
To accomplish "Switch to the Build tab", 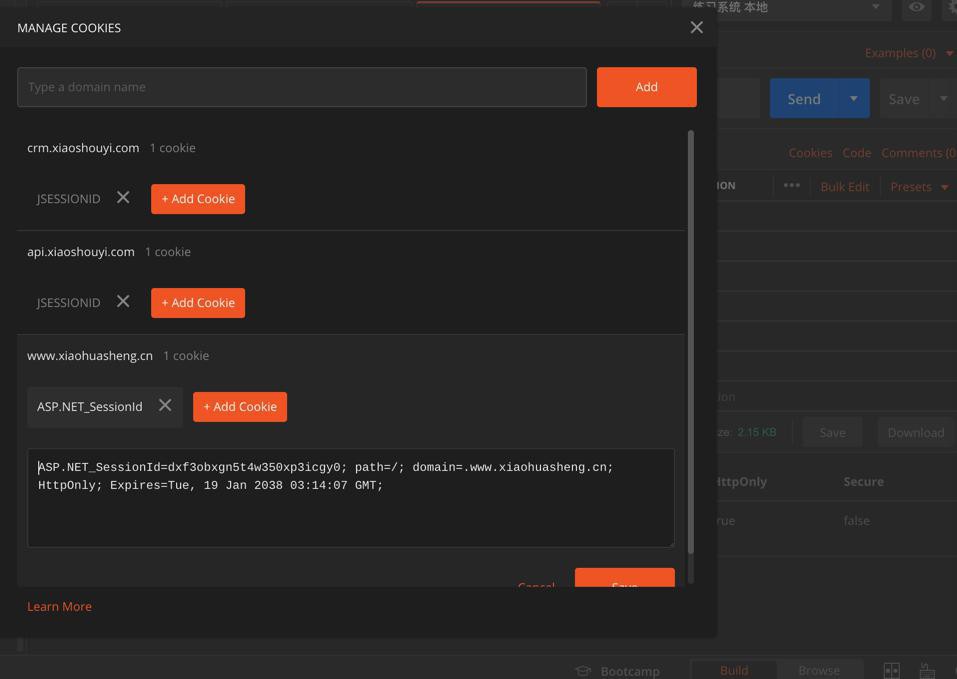I will (734, 670).
